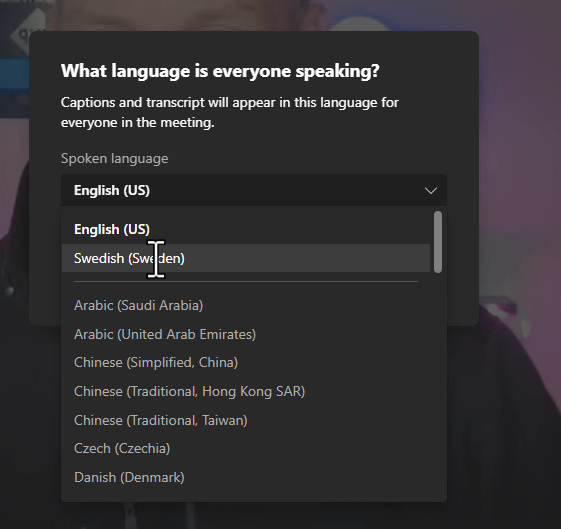Grab the language list scrollbar thumb
Screen dimensions: 561x529
(x=438, y=242)
